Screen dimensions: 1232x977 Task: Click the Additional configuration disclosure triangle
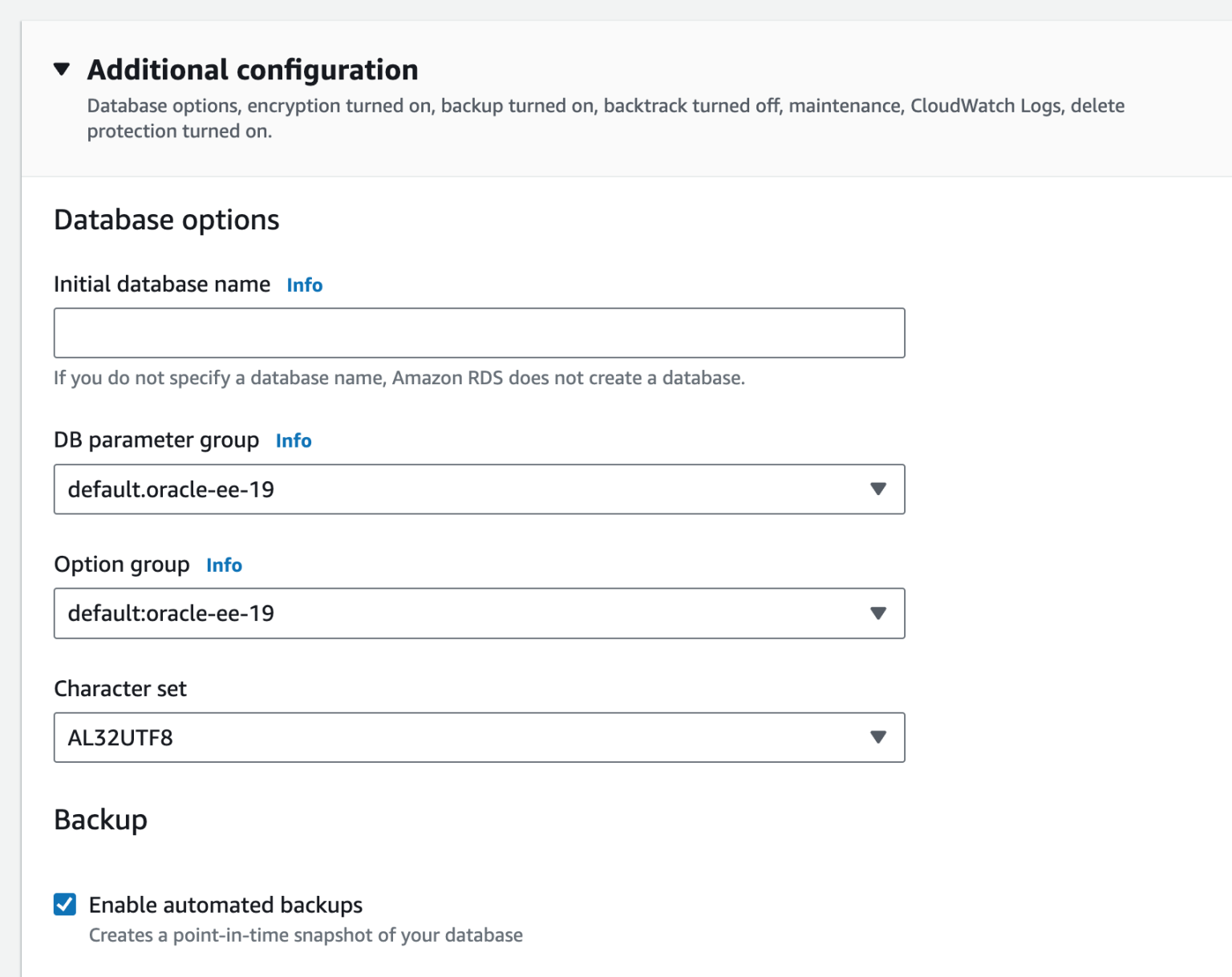coord(63,70)
